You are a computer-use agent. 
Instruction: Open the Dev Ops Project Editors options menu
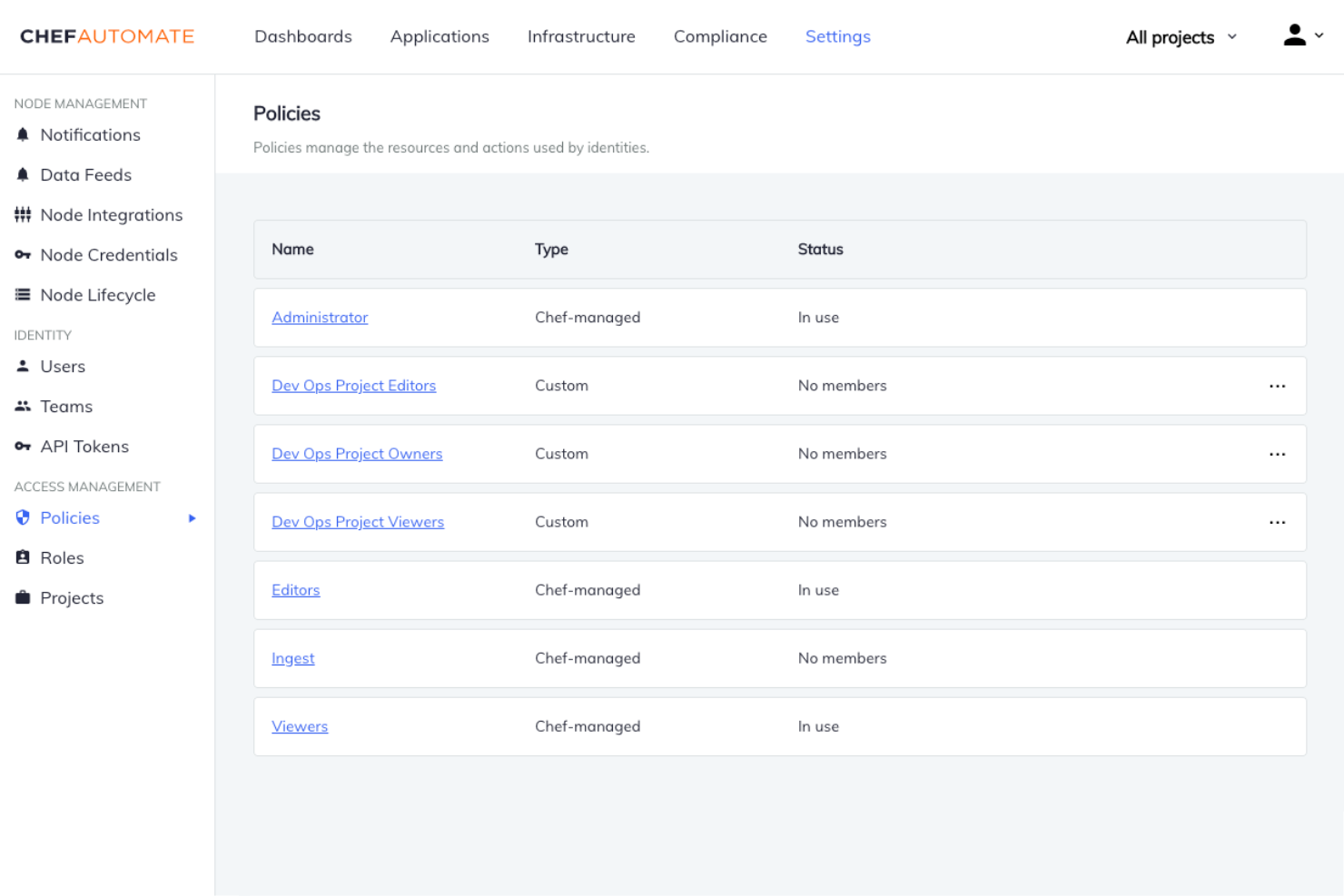(x=1278, y=385)
